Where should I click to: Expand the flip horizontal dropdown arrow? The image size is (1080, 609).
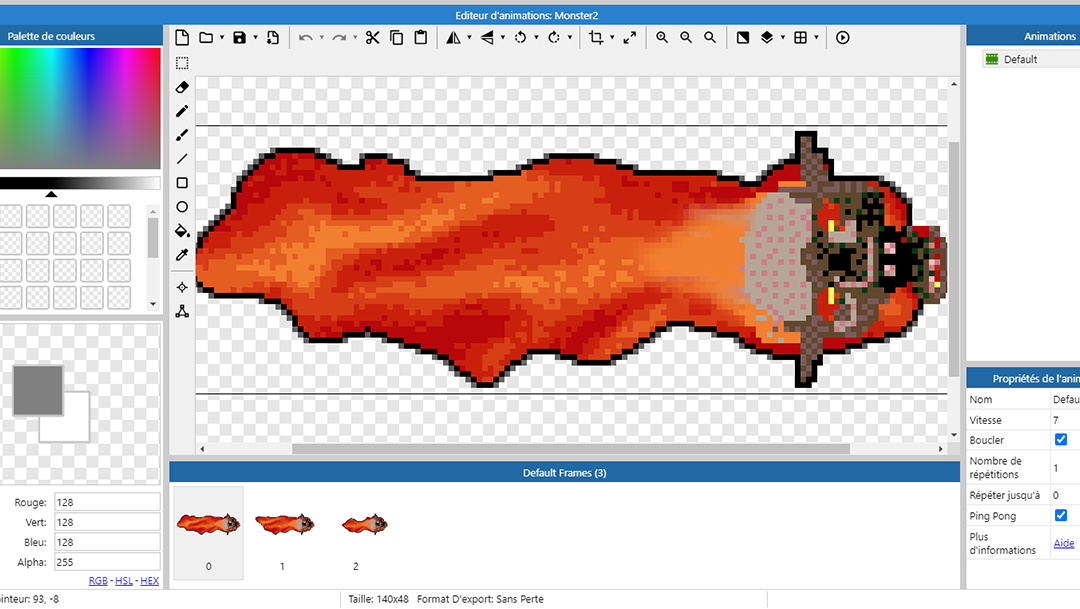point(470,38)
